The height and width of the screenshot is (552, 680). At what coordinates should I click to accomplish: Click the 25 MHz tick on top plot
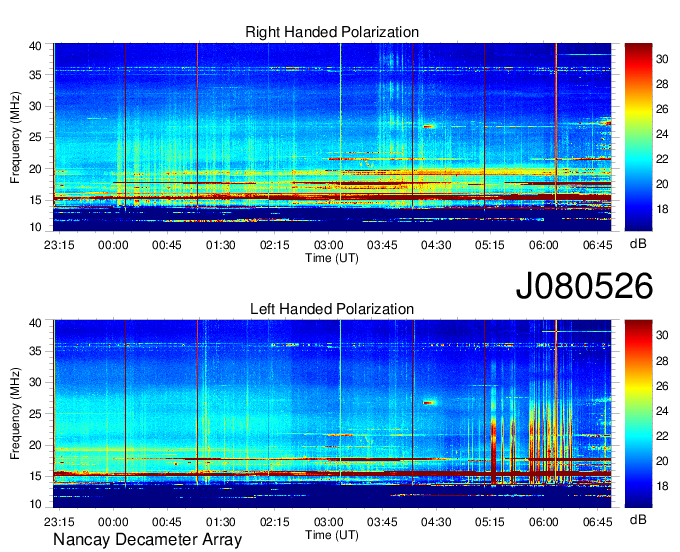(x=36, y=138)
